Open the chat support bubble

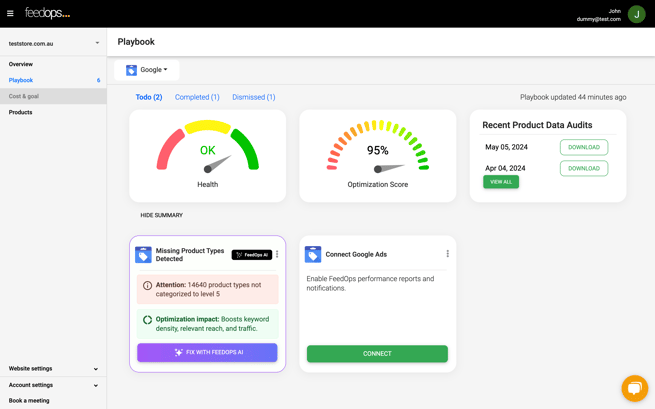[635, 388]
